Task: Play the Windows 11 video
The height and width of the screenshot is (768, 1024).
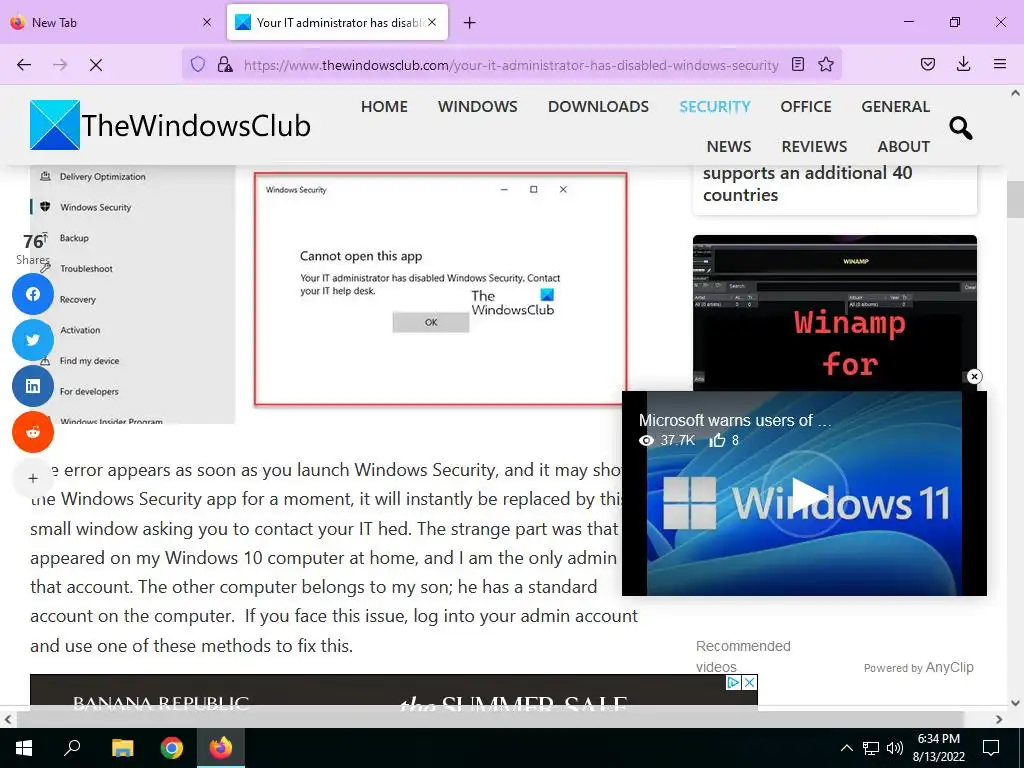Action: click(x=810, y=494)
